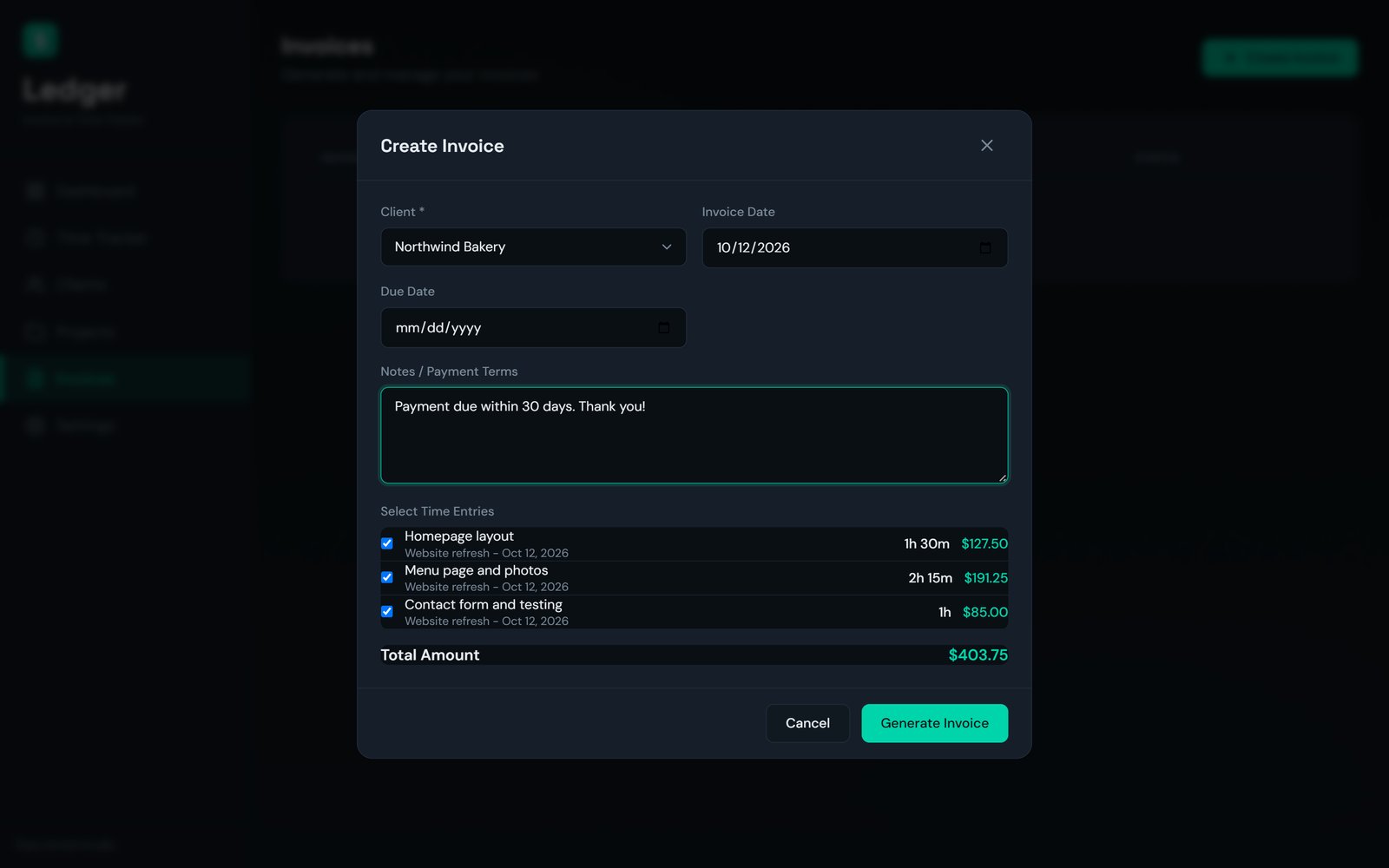
Task: Open the Due Date calendar picker icon
Action: click(664, 328)
